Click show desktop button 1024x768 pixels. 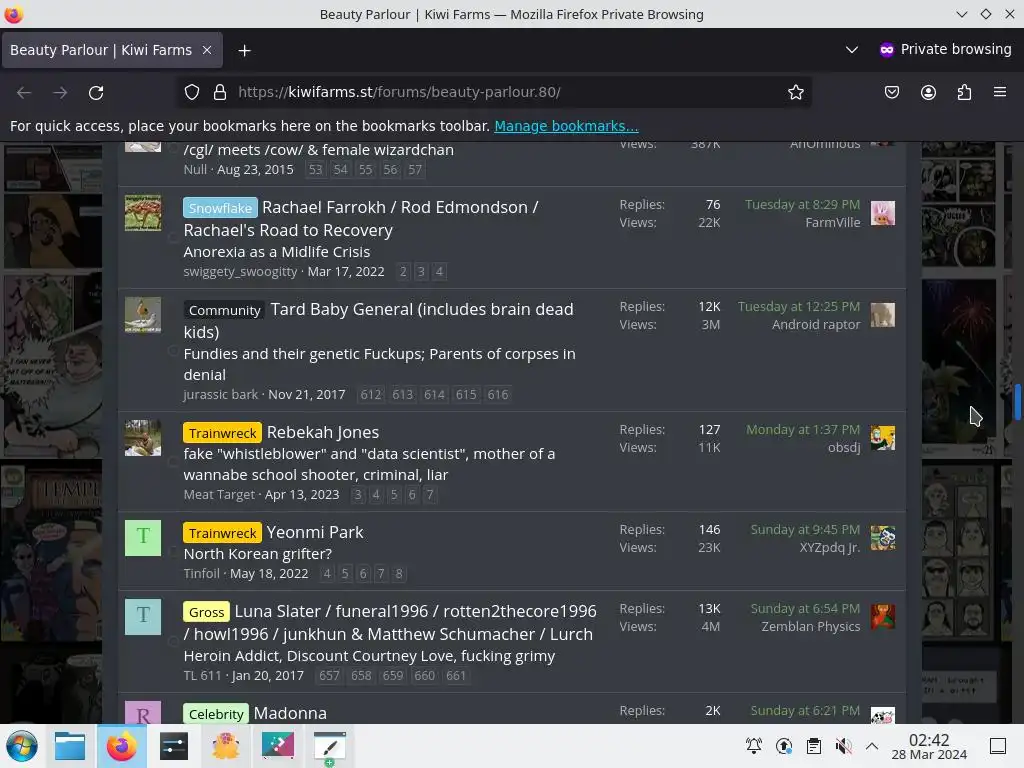998,746
